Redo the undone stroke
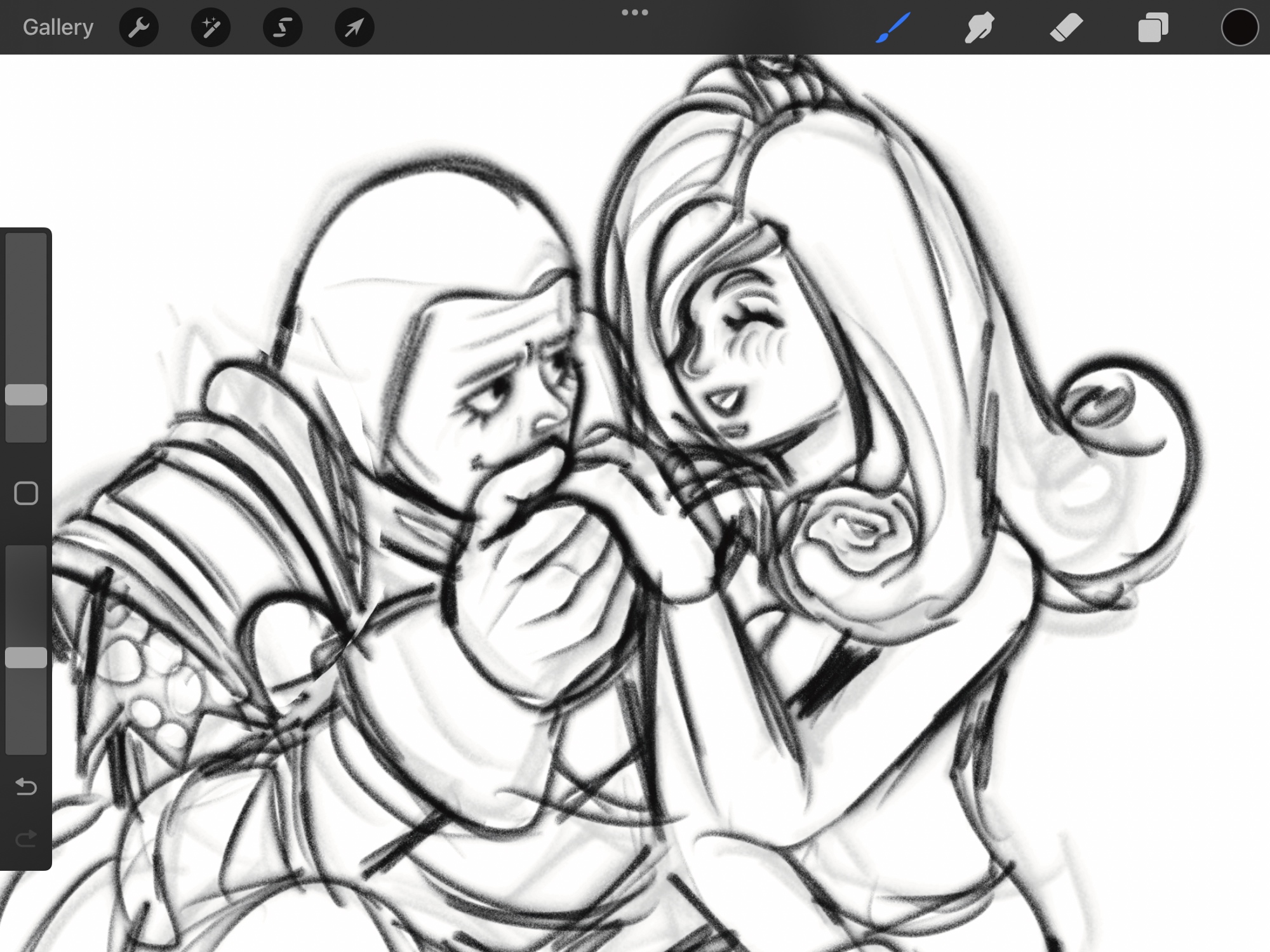 [26, 839]
